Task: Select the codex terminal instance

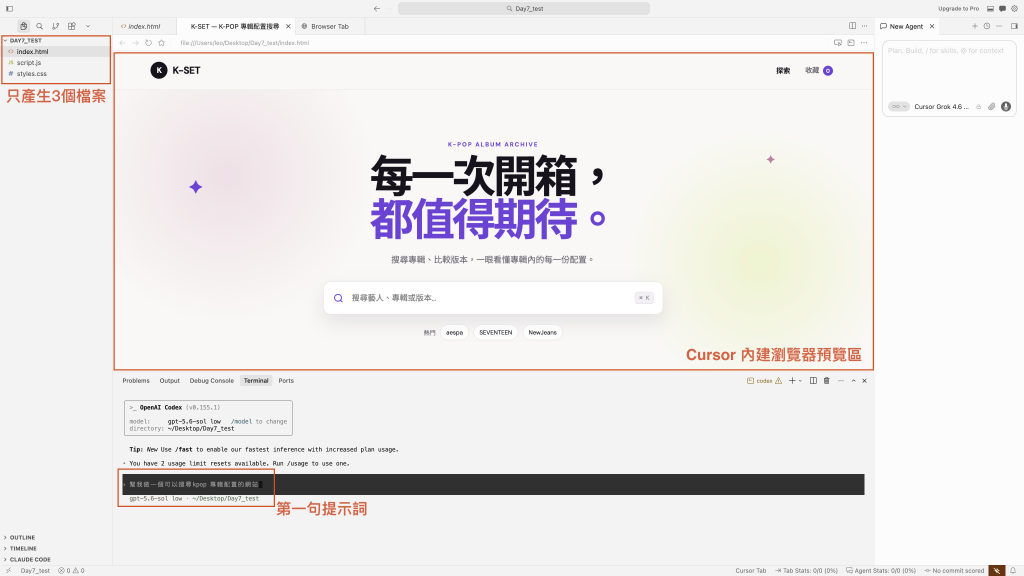Action: [x=764, y=381]
